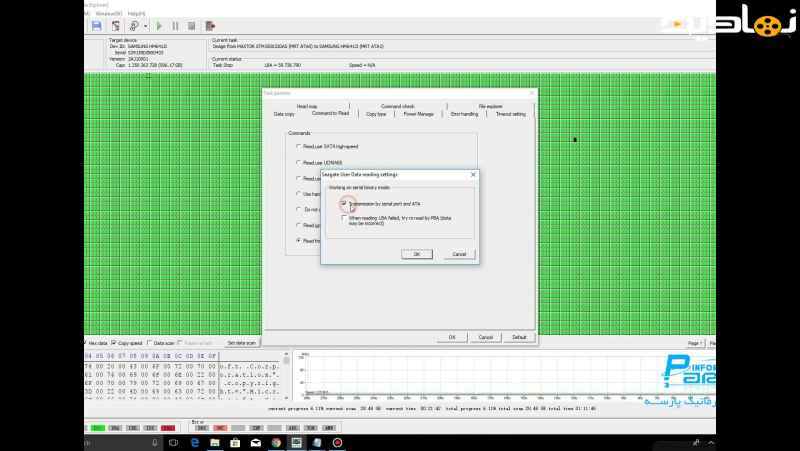Image resolution: width=800 pixels, height=451 pixels.
Task: Click the hex view vertical scrollbar
Action: tap(286, 374)
